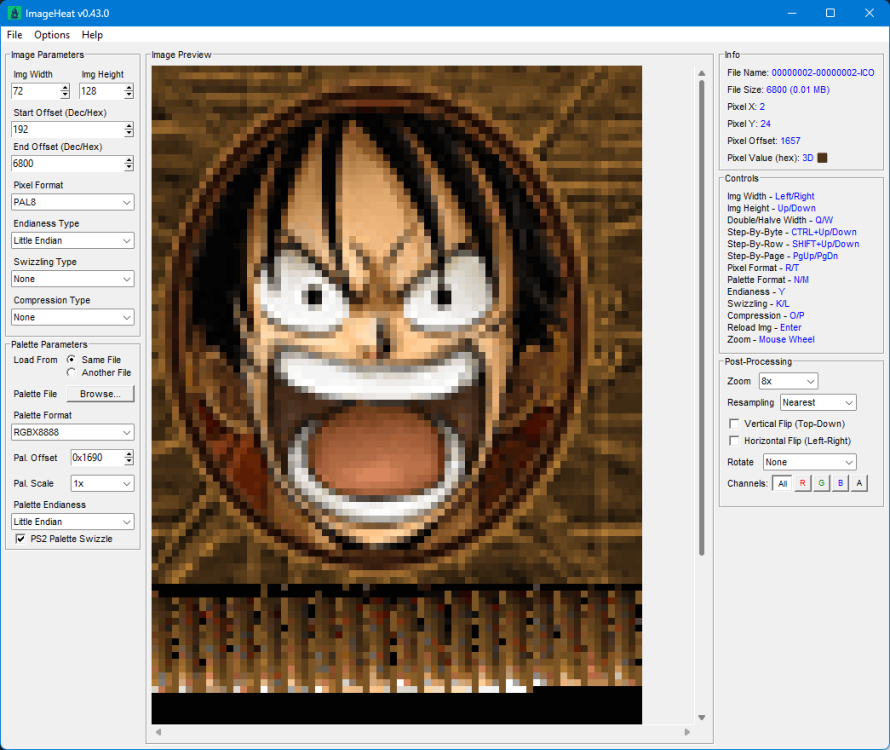The height and width of the screenshot is (750, 890).
Task: Toggle the green G channel button
Action: (x=821, y=483)
